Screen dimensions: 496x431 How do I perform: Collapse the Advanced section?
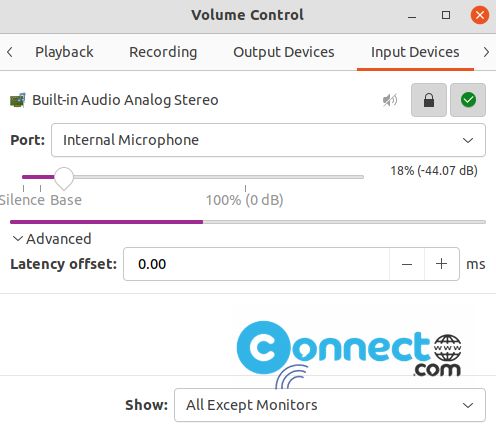coord(52,239)
